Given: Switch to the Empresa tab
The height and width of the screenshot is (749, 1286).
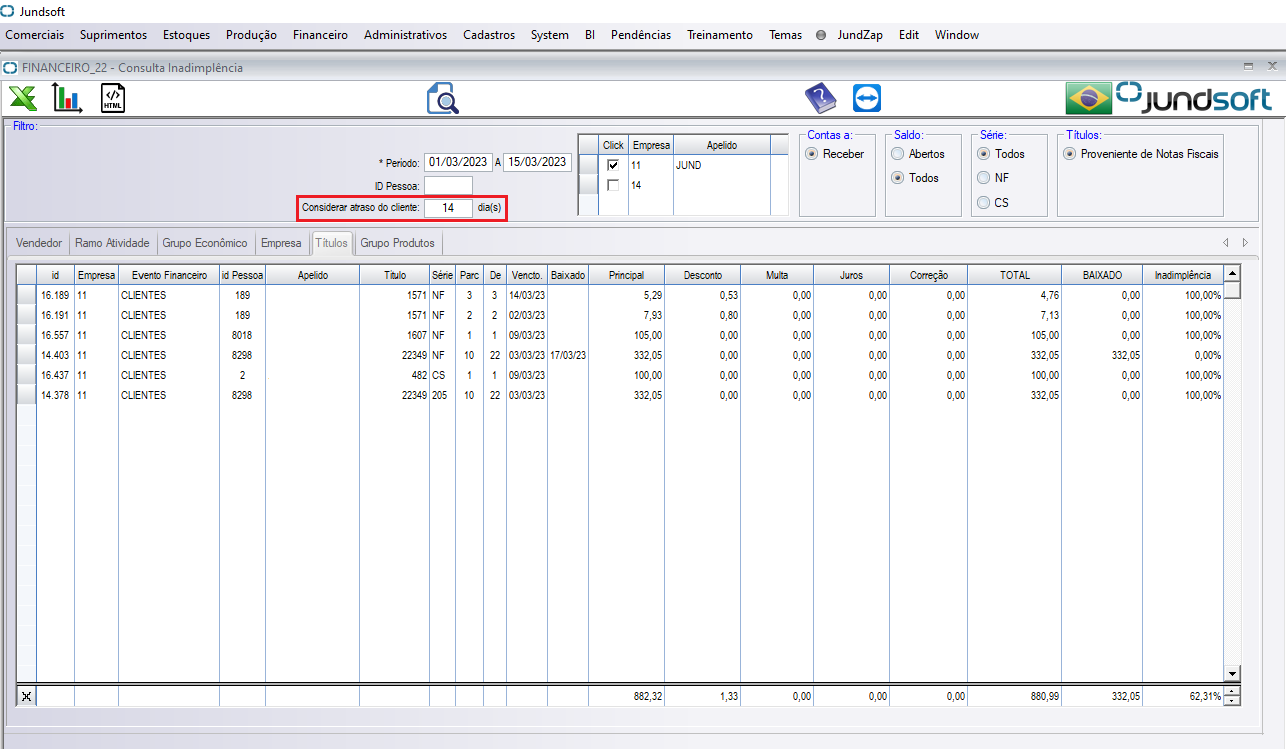Looking at the screenshot, I should pyautogui.click(x=281, y=243).
